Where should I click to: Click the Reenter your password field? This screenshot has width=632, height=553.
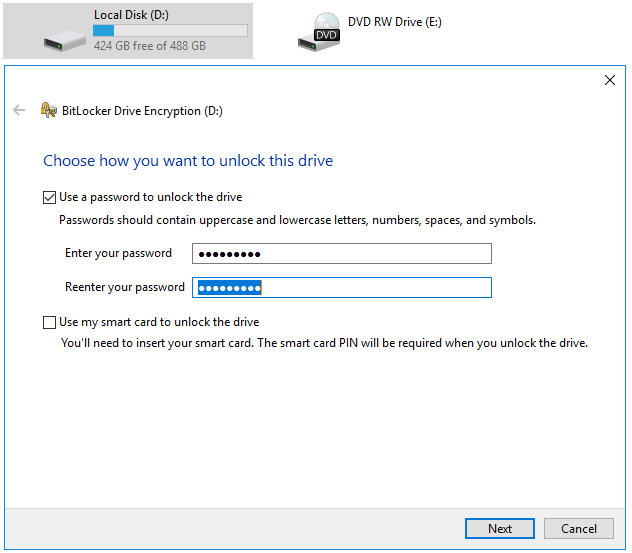(x=342, y=287)
